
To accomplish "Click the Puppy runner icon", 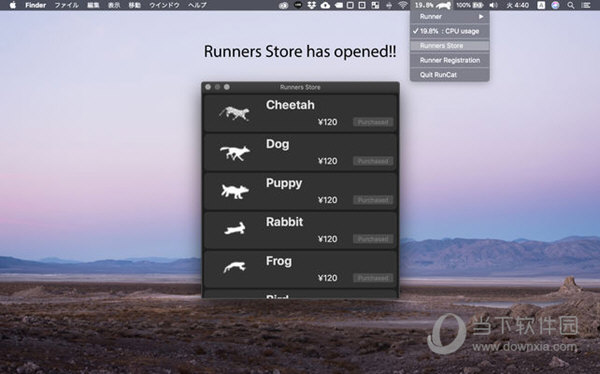I will (x=235, y=191).
